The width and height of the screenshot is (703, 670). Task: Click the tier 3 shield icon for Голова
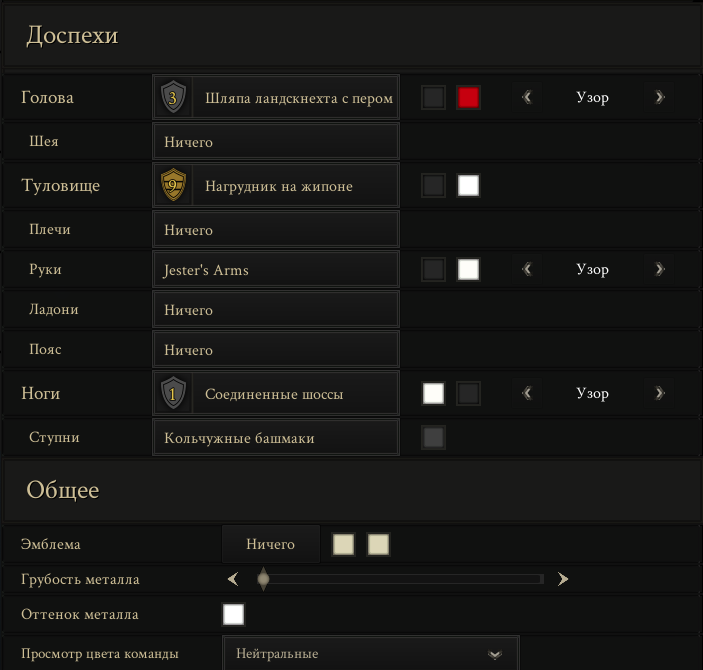[173, 97]
